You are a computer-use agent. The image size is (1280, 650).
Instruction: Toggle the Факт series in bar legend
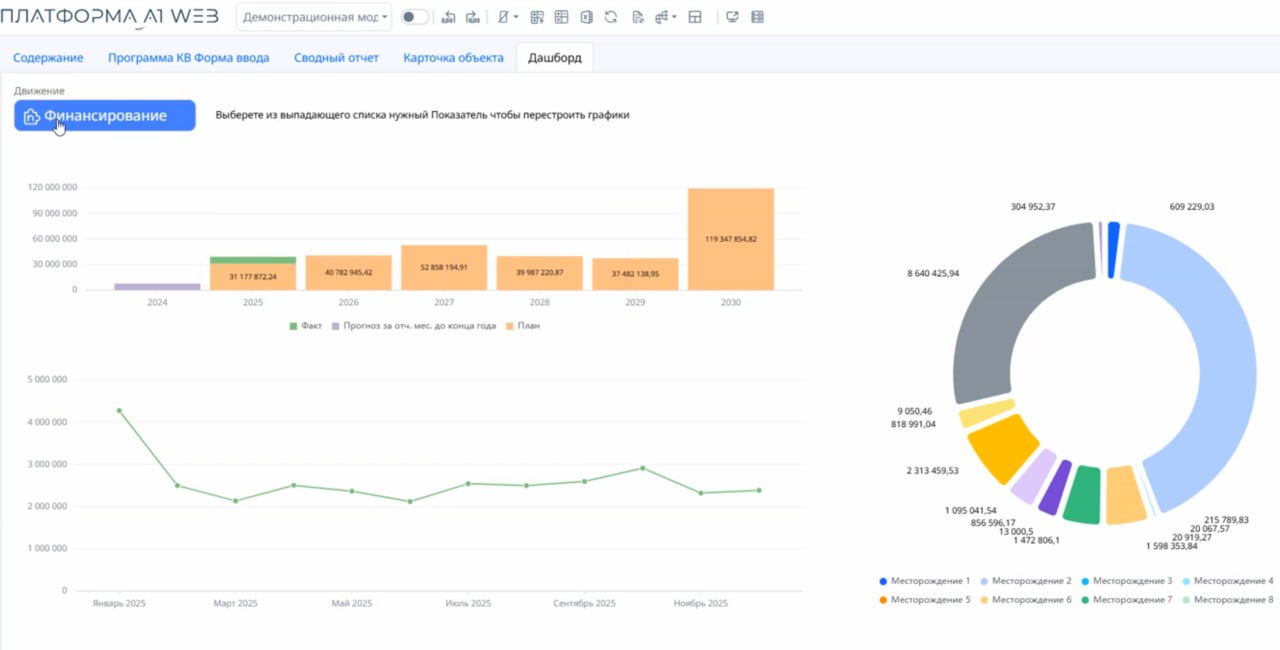coord(306,326)
